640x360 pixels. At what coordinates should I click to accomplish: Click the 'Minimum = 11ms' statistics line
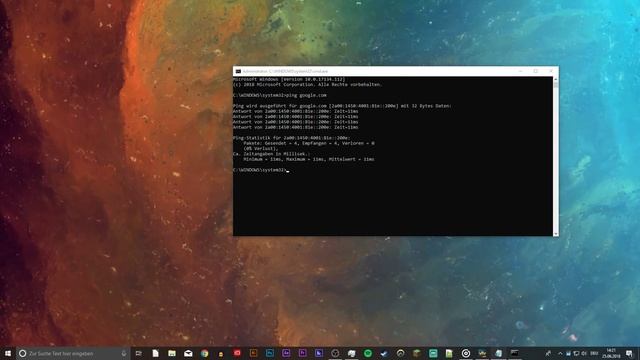coord(309,159)
